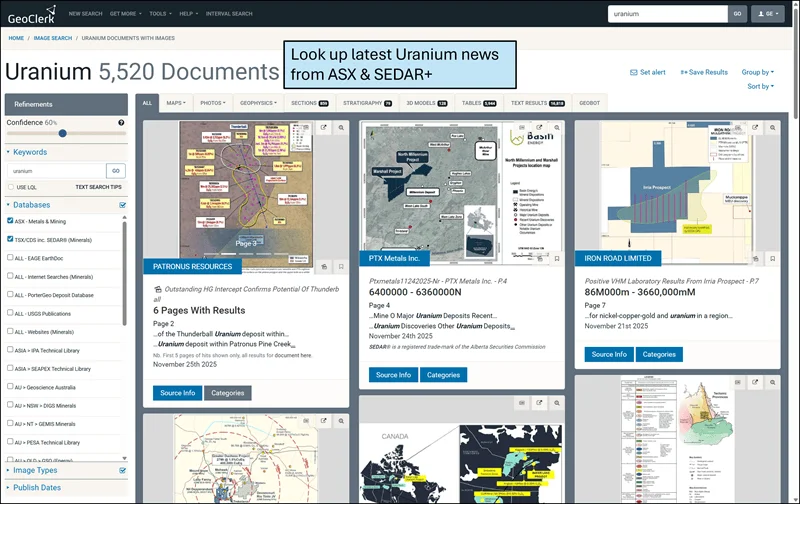The height and width of the screenshot is (539, 800).
Task: Click Categories button for Iron Road
Action: [x=659, y=354]
